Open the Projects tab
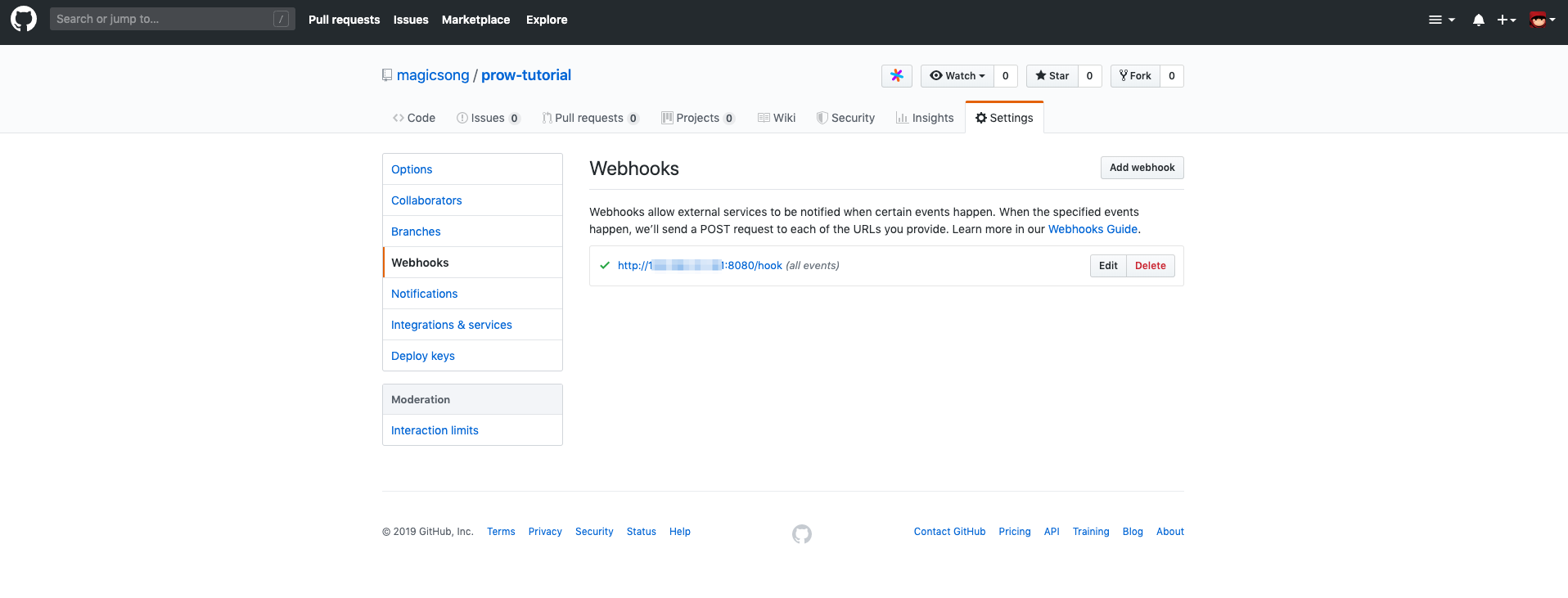Screen dimensions: 1568x598 point(698,118)
